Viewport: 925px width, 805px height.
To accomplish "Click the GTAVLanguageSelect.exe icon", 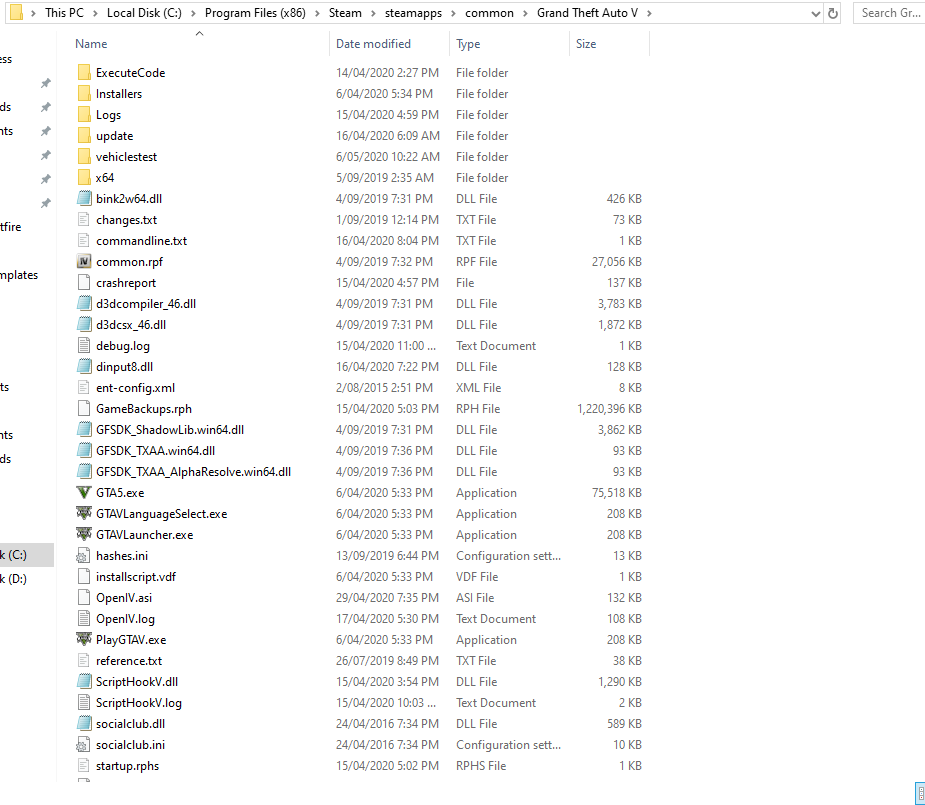I will tap(84, 514).
